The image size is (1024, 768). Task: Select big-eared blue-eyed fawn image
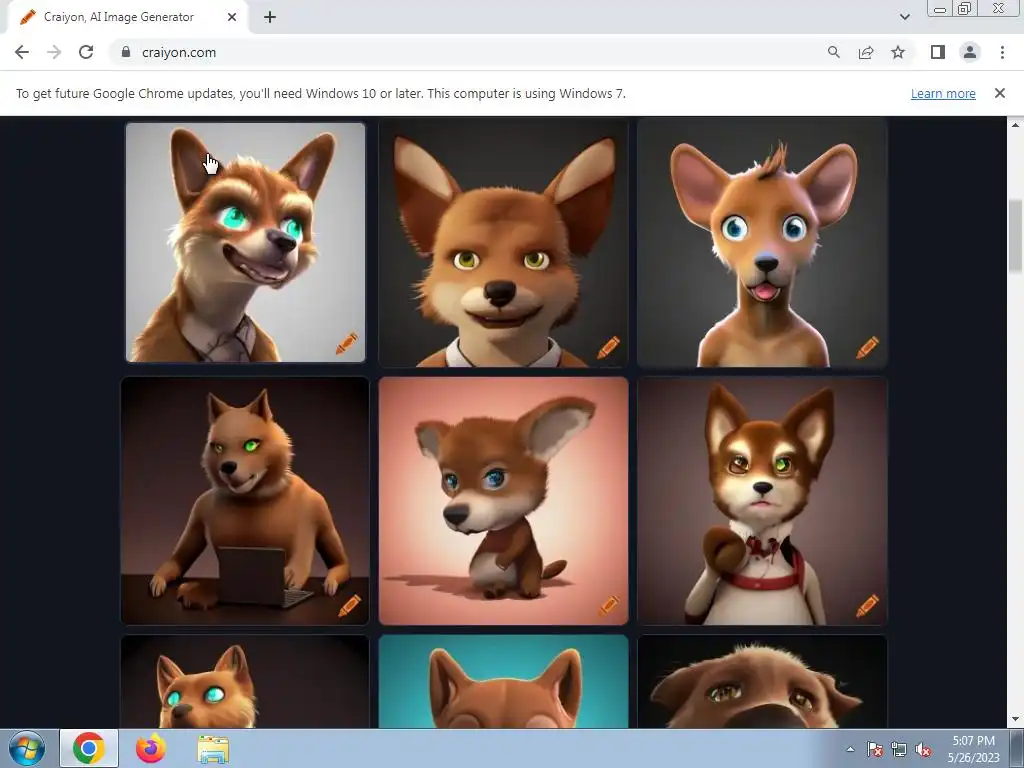tap(762, 242)
